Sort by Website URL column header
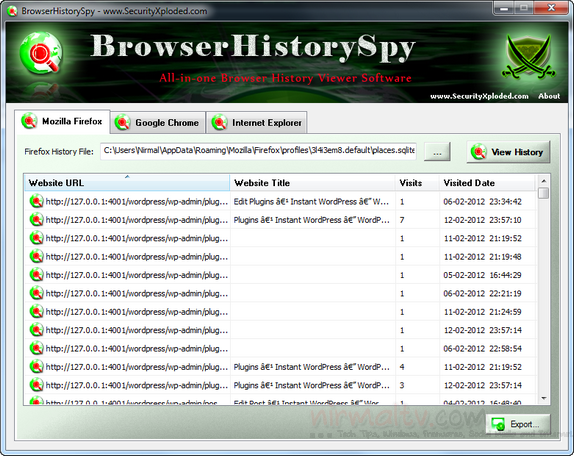574x456 pixels. [127, 183]
